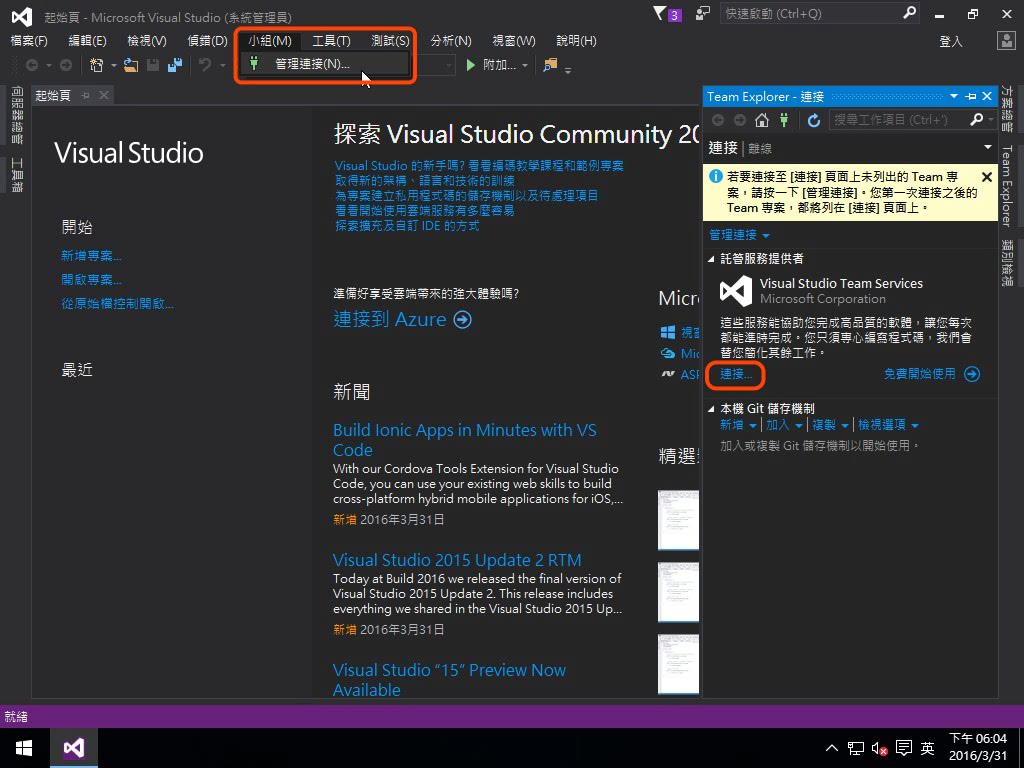Open the Action Center notification icon
1024x768 pixels.
click(904, 748)
